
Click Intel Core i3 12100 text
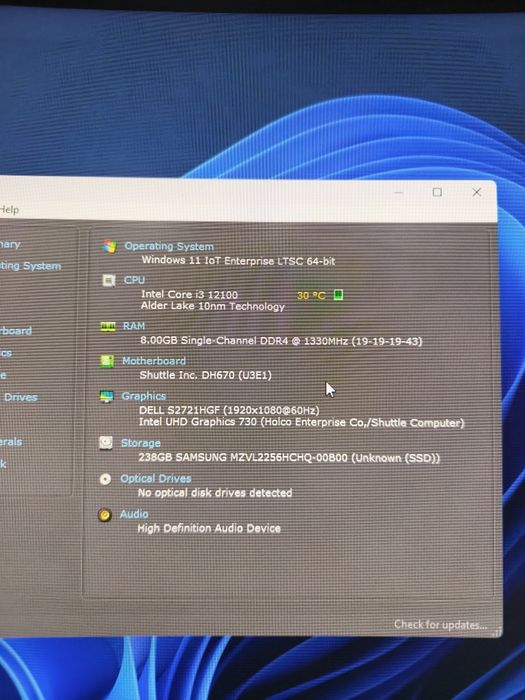(189, 294)
